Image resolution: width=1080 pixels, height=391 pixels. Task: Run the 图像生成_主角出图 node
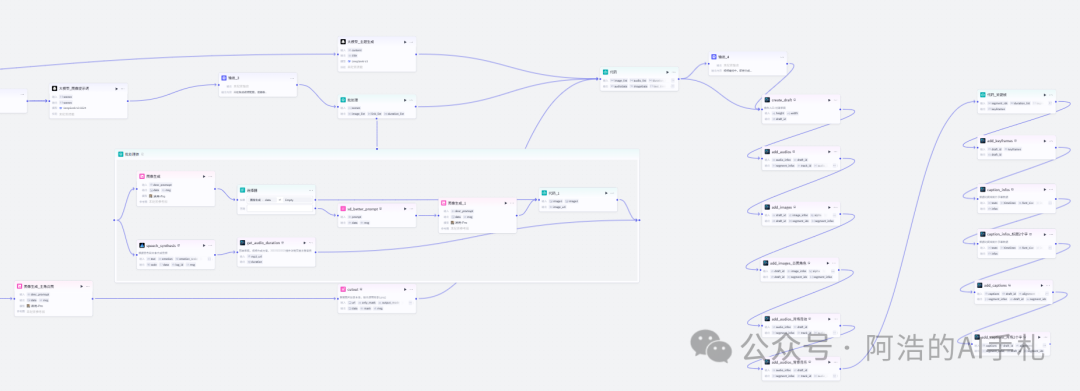pos(81,286)
